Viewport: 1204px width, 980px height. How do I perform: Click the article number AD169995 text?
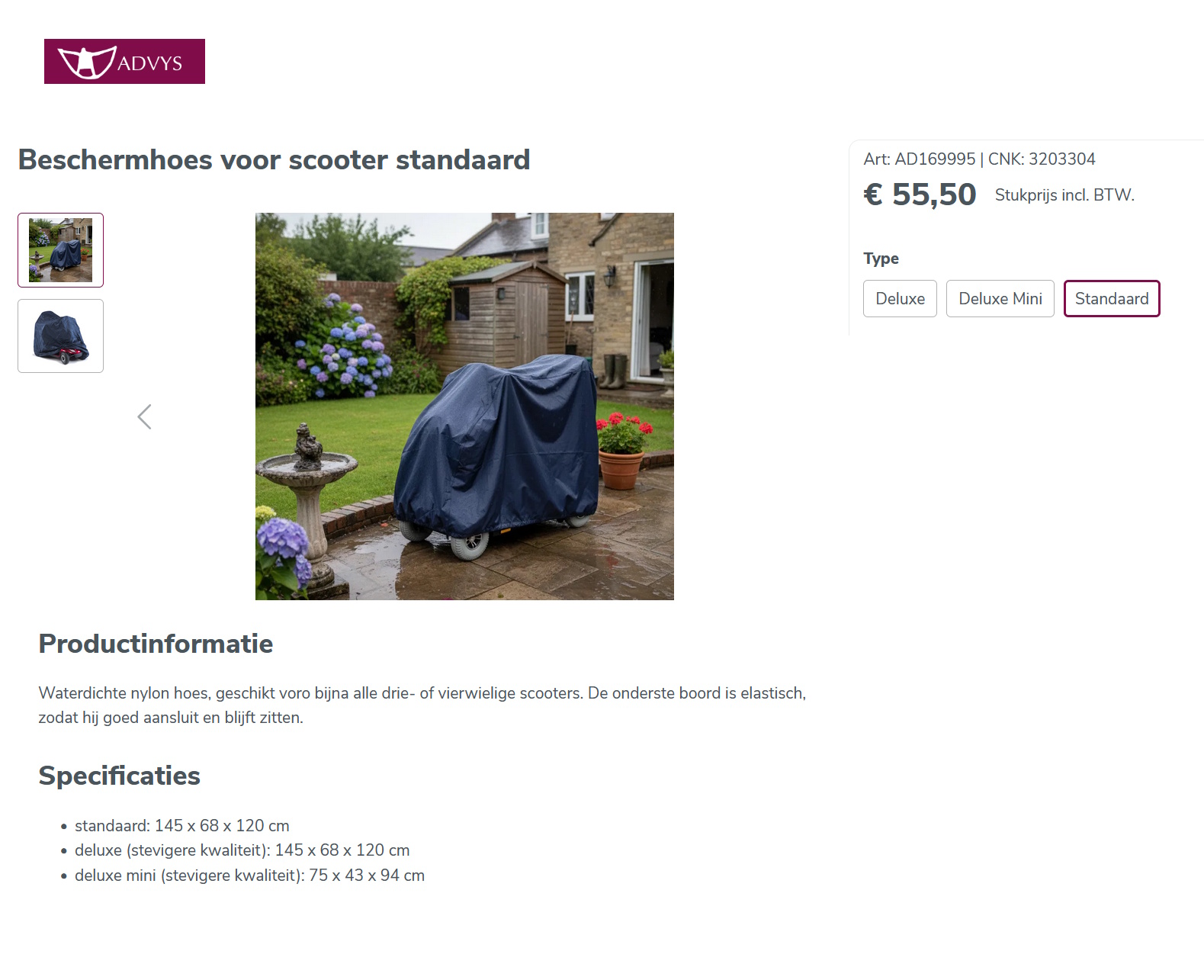click(919, 159)
